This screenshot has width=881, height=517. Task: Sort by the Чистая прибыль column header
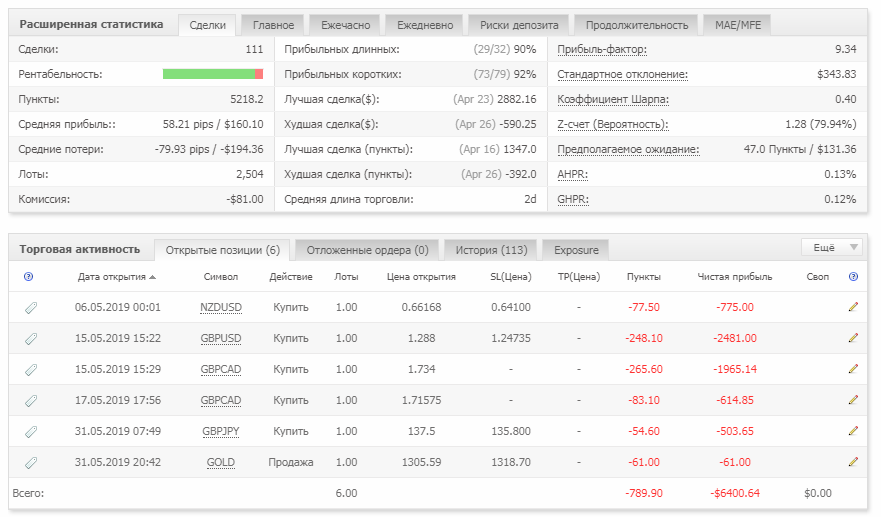tap(734, 276)
